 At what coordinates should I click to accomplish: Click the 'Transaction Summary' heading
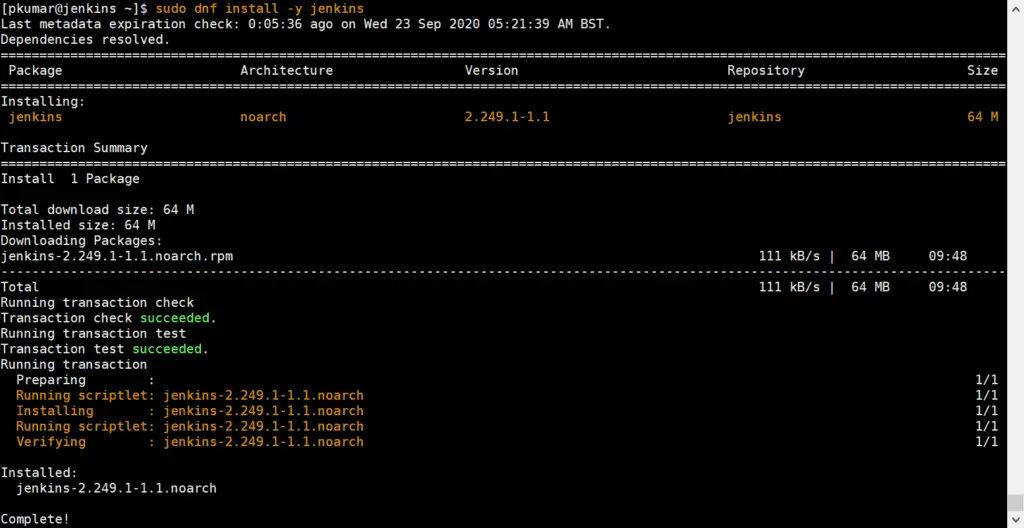(74, 148)
